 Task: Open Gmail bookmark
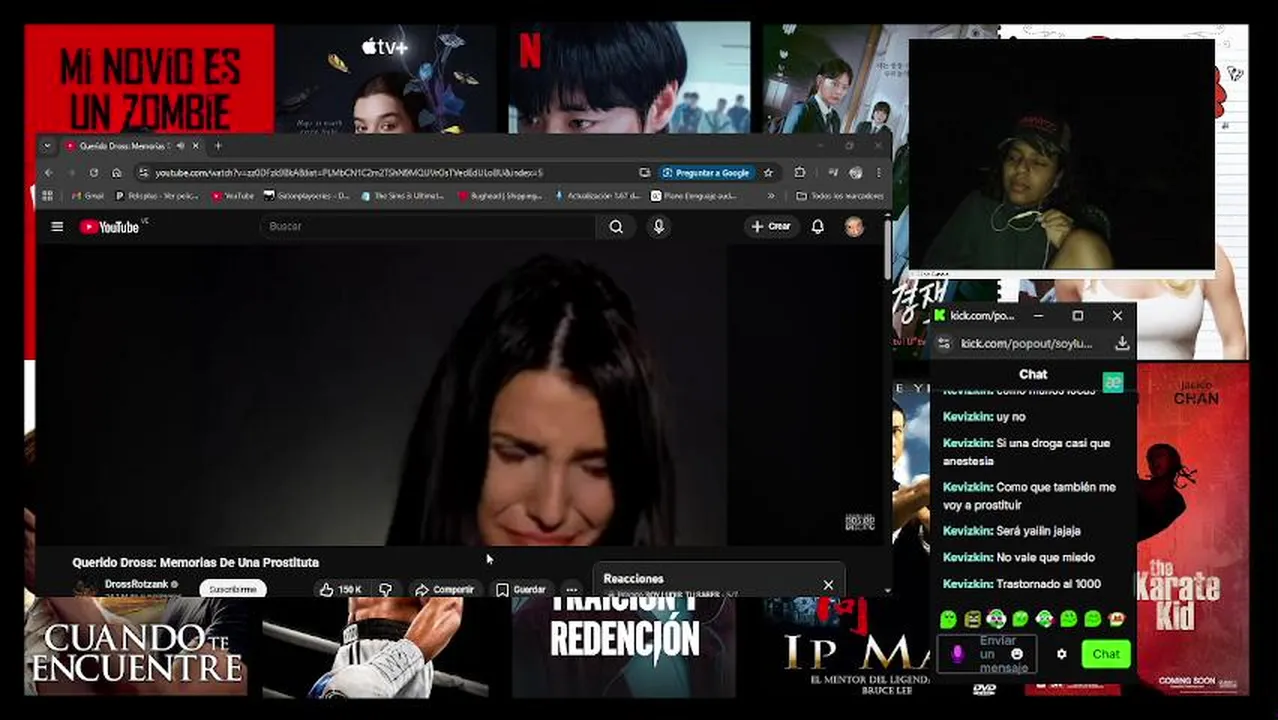(x=88, y=196)
